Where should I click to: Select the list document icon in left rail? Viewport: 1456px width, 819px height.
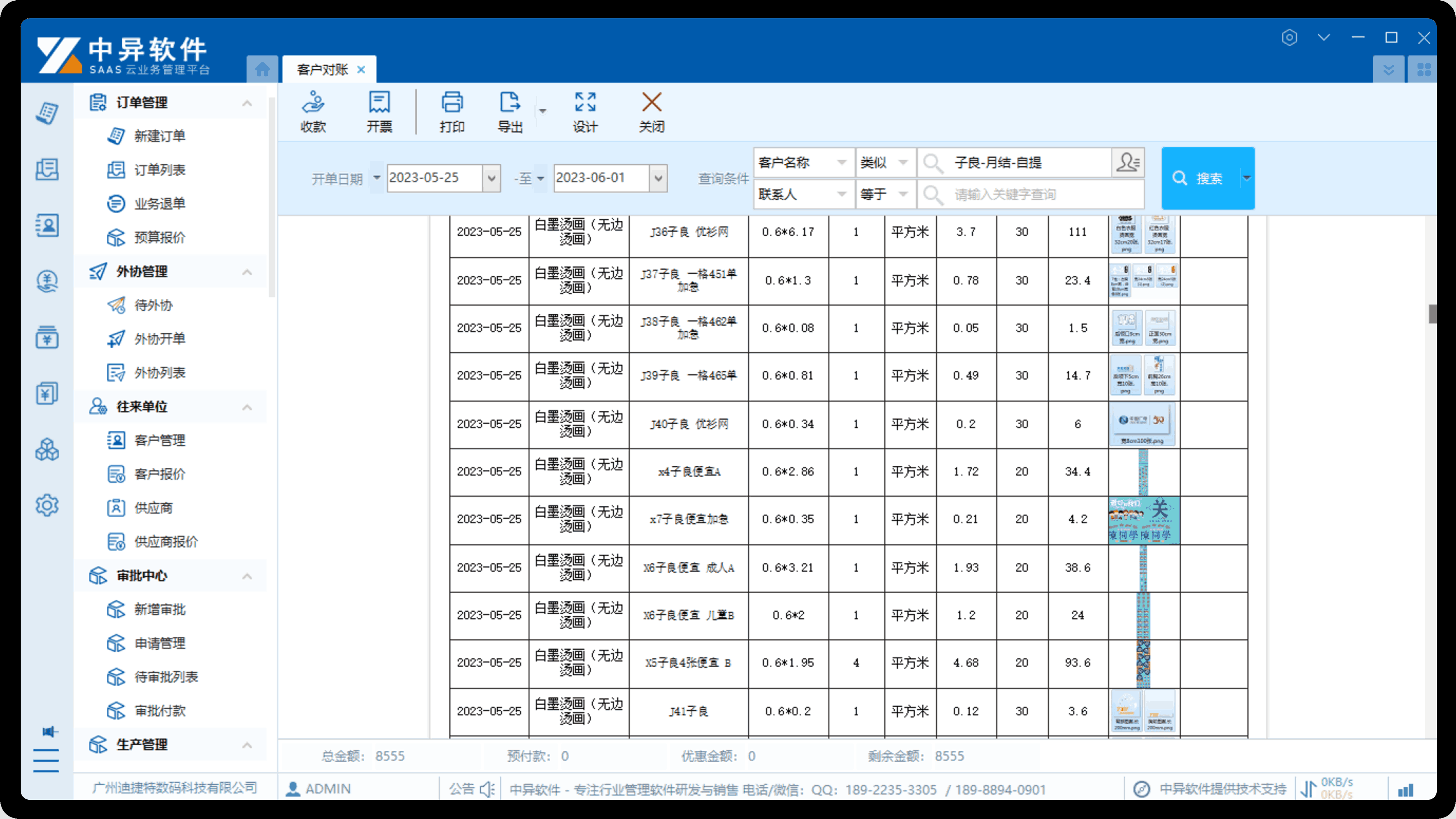(x=47, y=169)
